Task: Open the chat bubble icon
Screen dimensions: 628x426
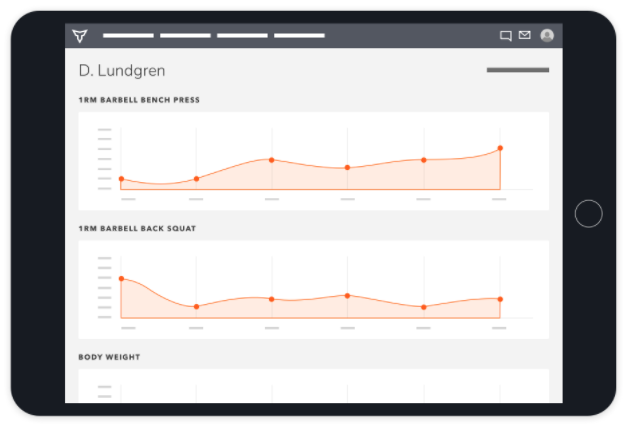Action: (x=506, y=36)
